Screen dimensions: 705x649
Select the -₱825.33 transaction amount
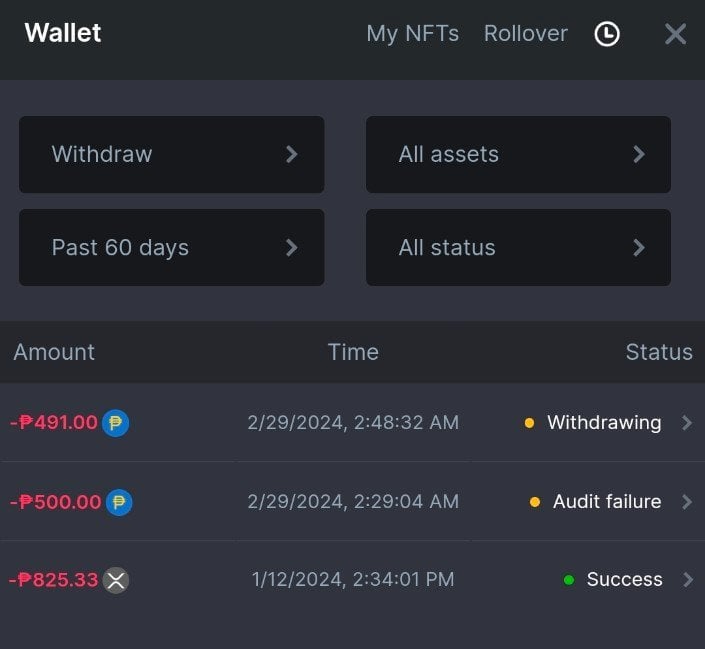(x=54, y=580)
